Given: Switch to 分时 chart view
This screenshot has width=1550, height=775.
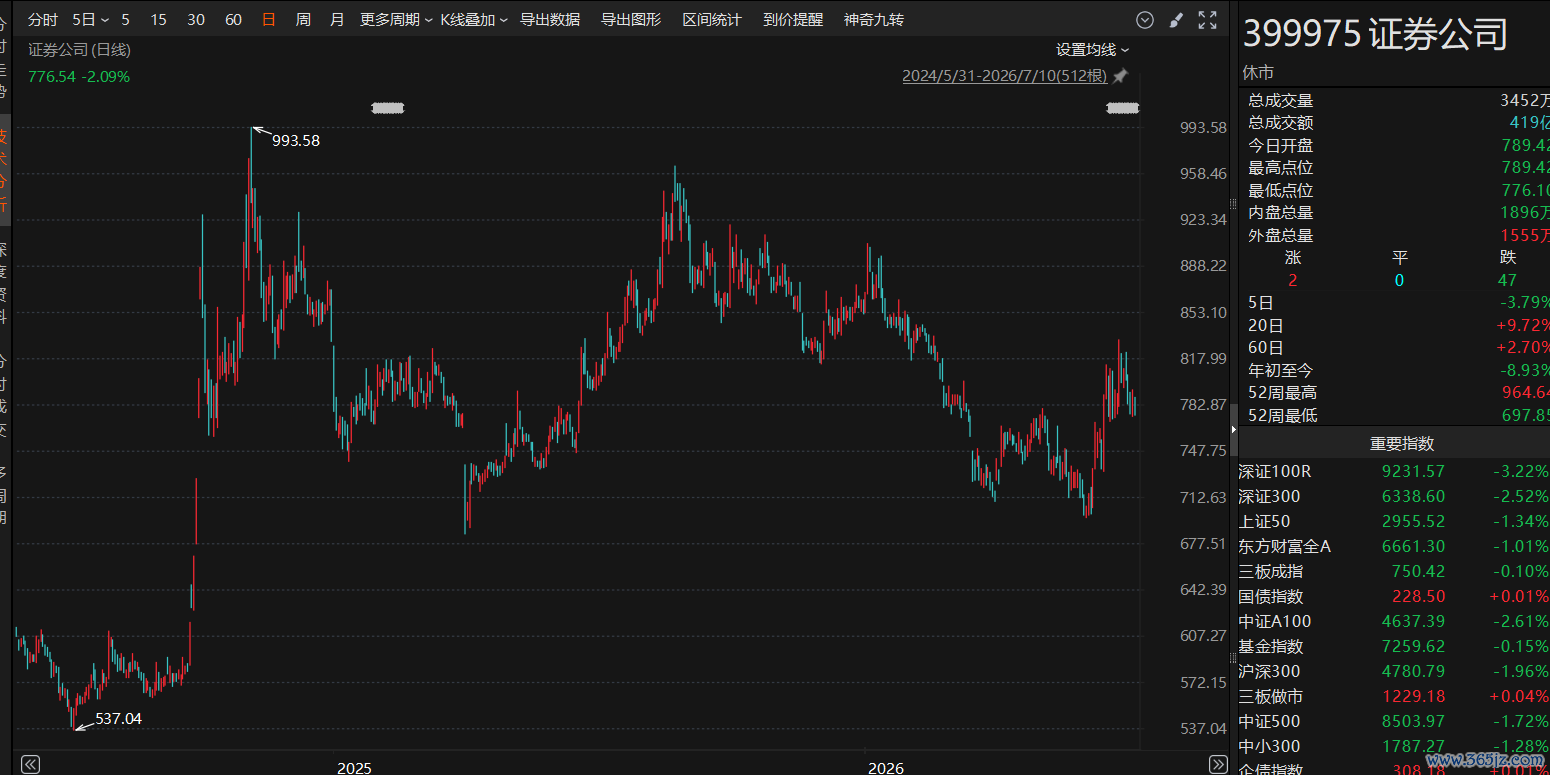Looking at the screenshot, I should 43,20.
